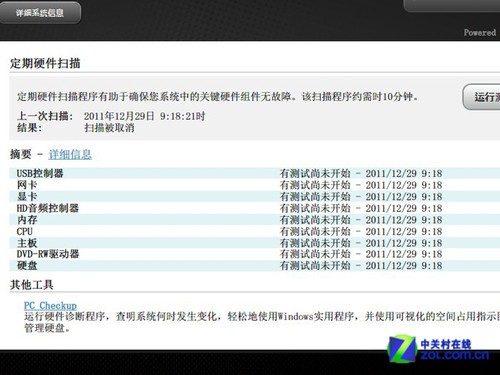Click the DVD-RW驱动器 row test status
The height and width of the screenshot is (375, 500).
[x=361, y=254]
